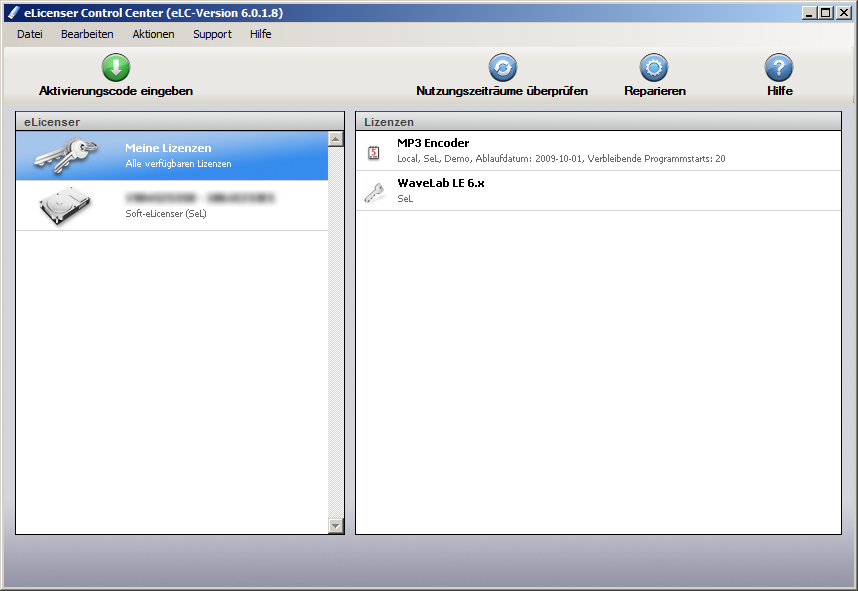Click the blue Hilfe question mark icon
Image resolution: width=858 pixels, height=591 pixels.
click(x=779, y=67)
